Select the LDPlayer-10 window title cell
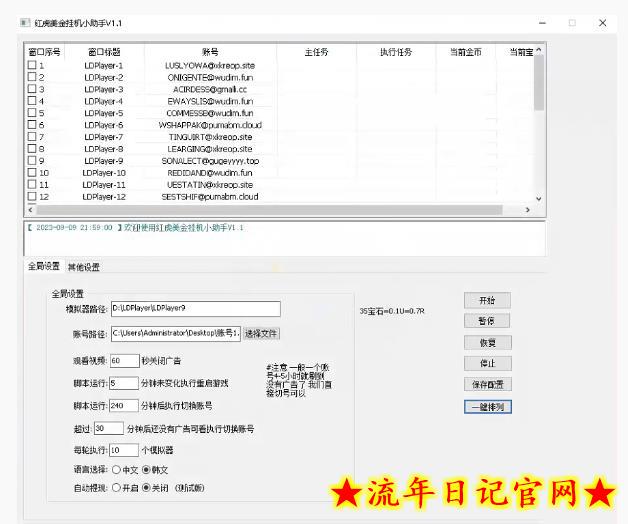628x524 pixels. tap(104, 173)
